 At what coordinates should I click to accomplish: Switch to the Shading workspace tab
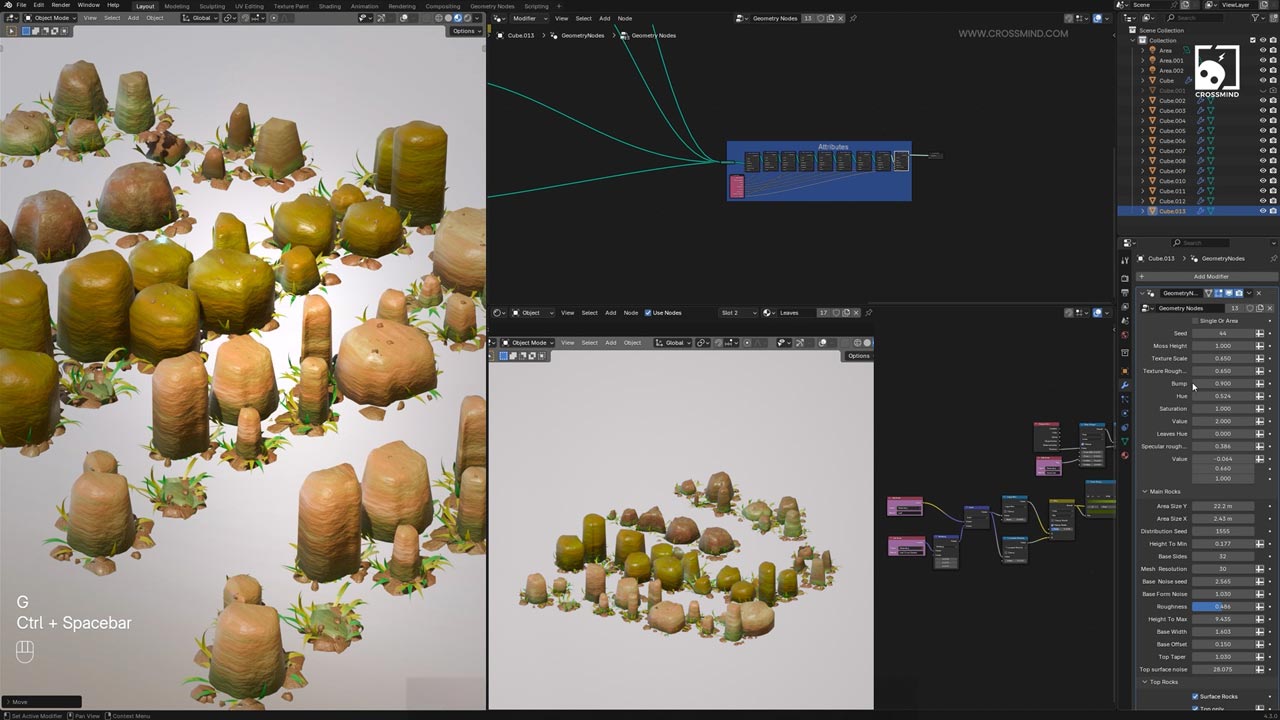(x=329, y=6)
